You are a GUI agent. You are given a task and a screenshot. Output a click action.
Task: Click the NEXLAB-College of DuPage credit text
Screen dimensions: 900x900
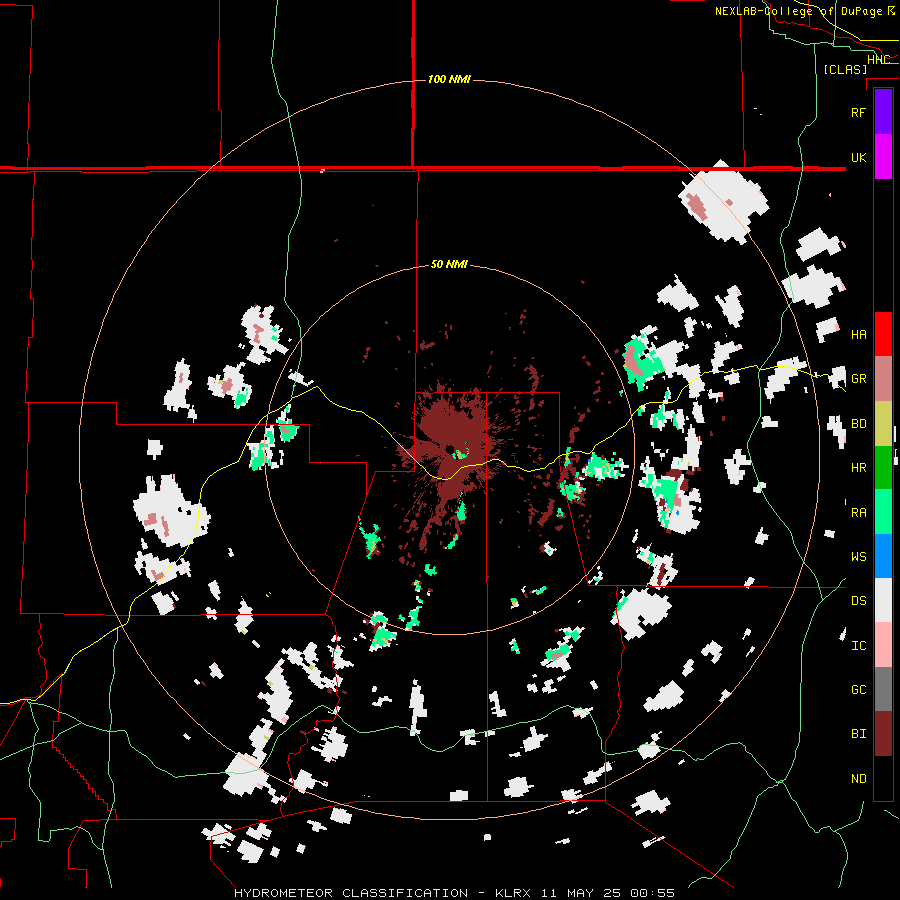[x=798, y=11]
